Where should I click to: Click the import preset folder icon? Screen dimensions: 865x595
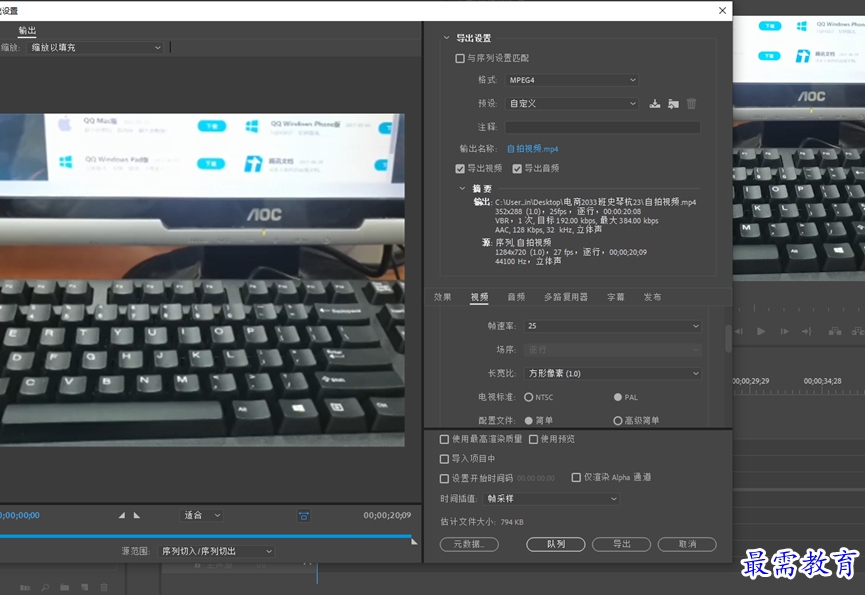(673, 104)
